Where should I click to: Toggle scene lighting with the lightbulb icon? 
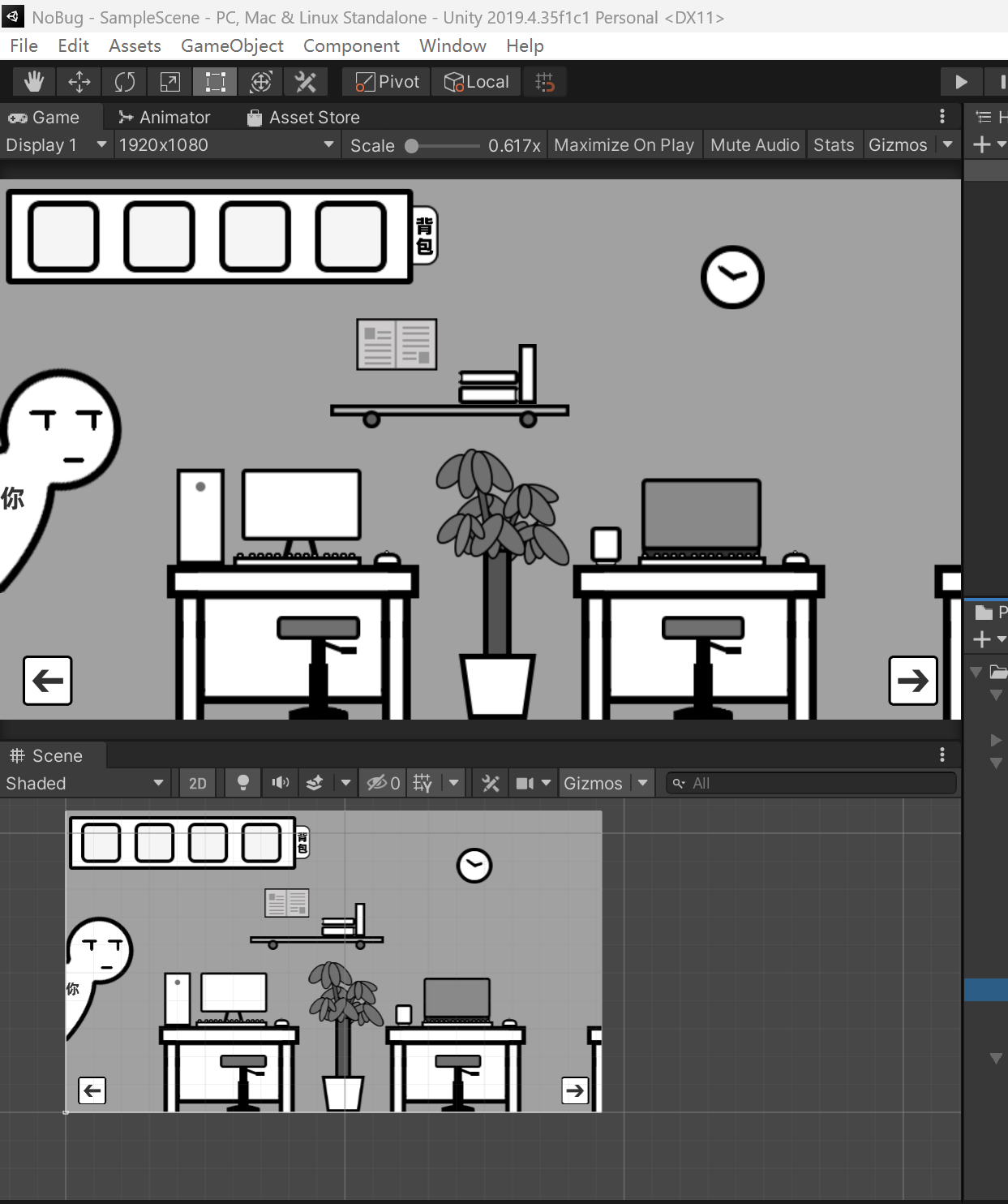tap(242, 783)
